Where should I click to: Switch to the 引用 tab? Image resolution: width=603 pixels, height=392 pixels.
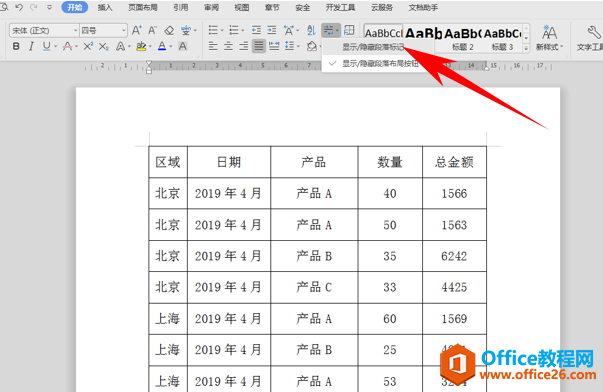[180, 7]
